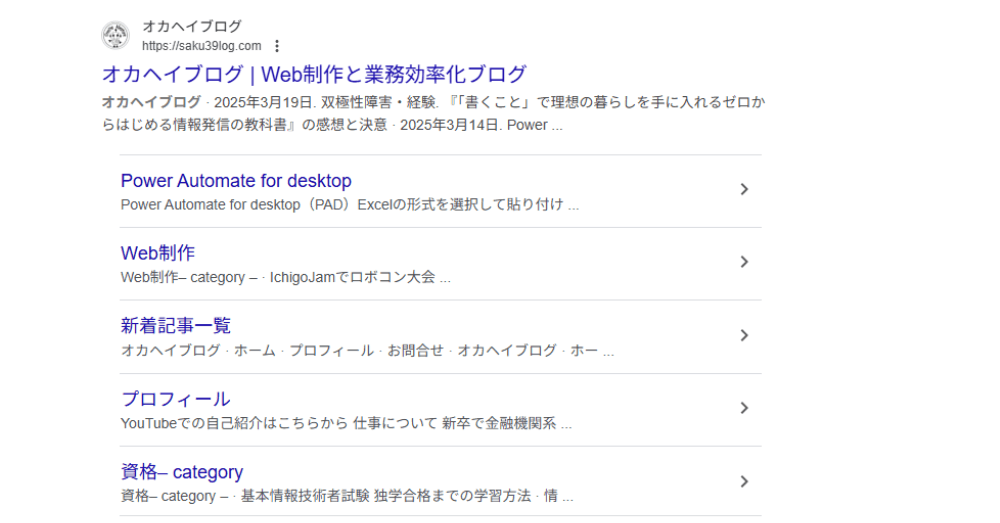This screenshot has width=1000, height=523.
Task: Click the https://saku39log.com URL text
Action: pos(201,46)
